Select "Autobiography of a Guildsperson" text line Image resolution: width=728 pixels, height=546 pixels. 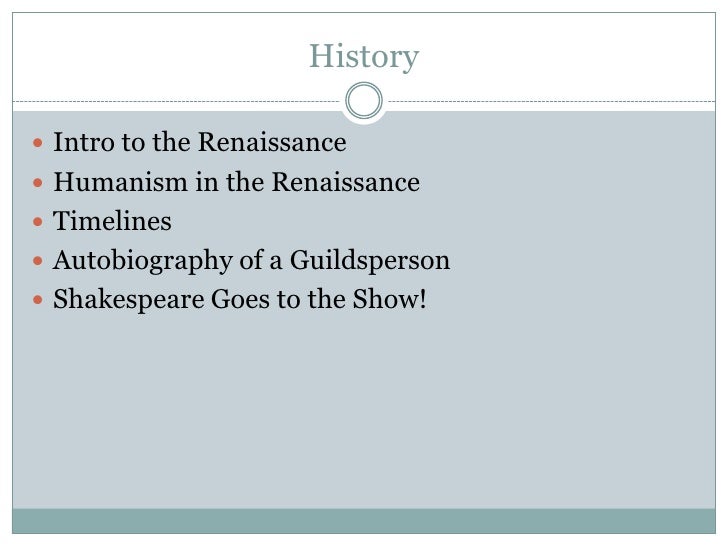point(251,261)
